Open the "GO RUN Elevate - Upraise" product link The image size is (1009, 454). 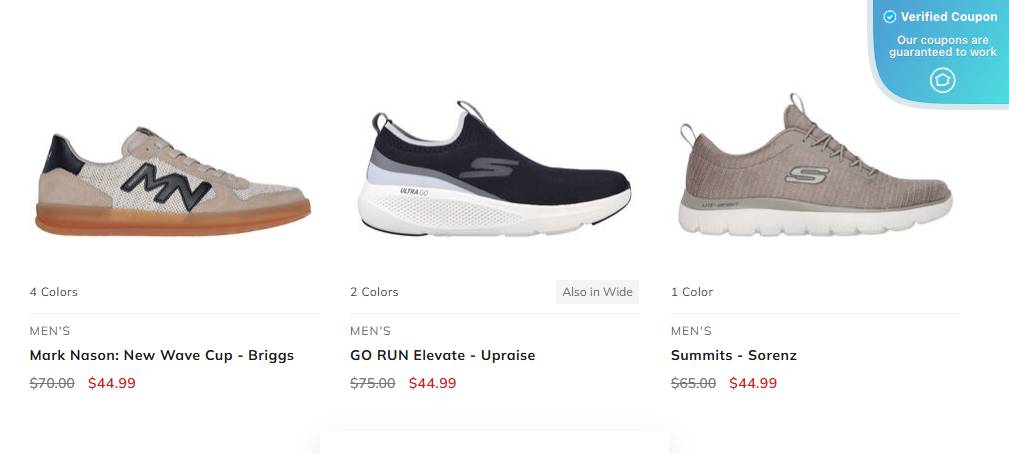click(x=442, y=355)
